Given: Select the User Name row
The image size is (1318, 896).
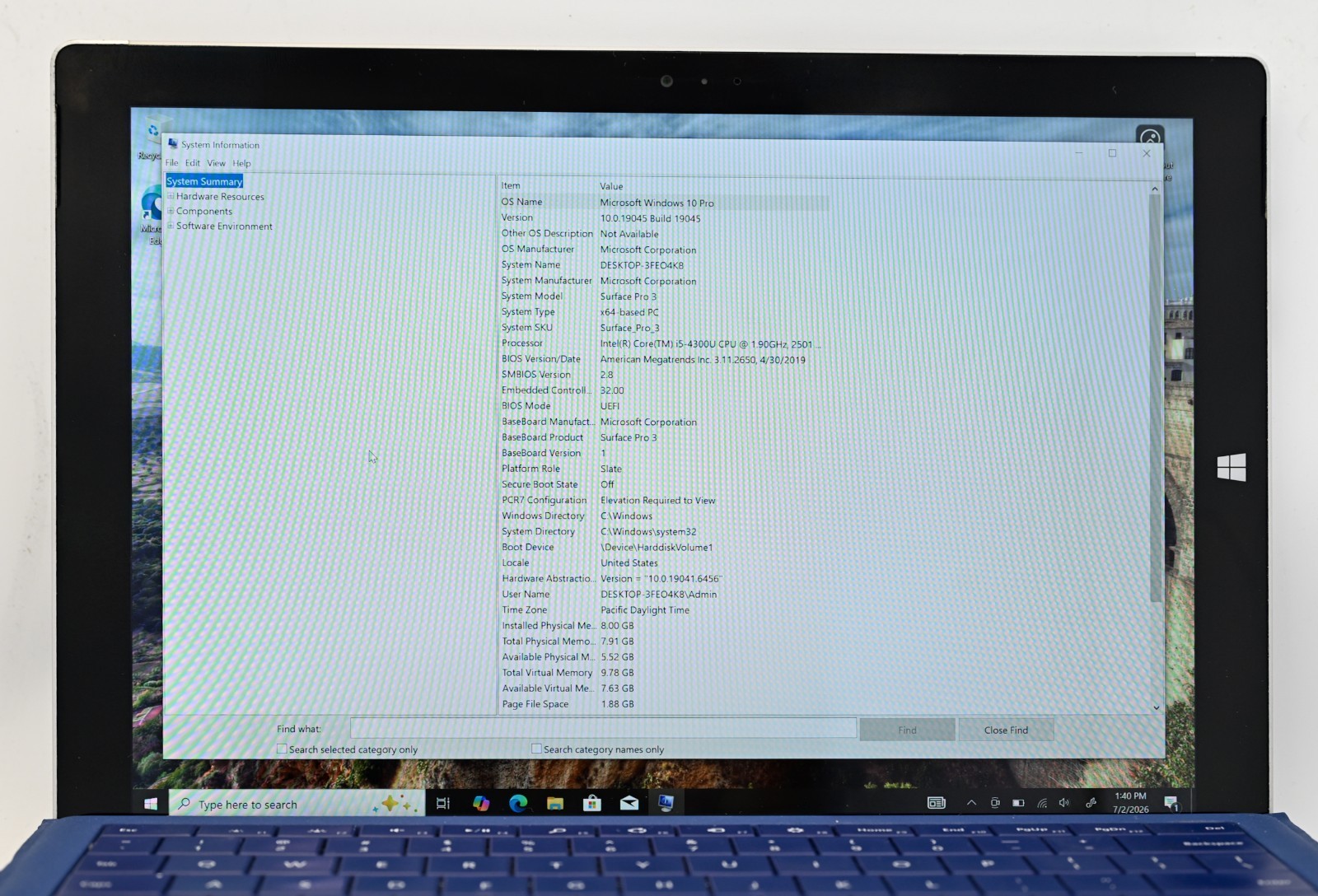Looking at the screenshot, I should (664, 594).
